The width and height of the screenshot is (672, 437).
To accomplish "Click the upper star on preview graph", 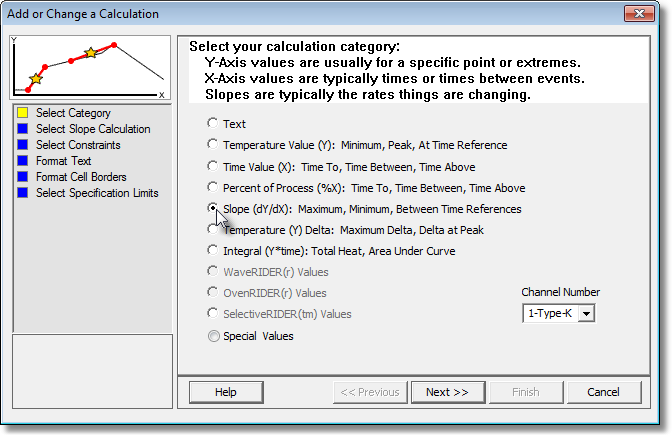I will pos(90,53).
